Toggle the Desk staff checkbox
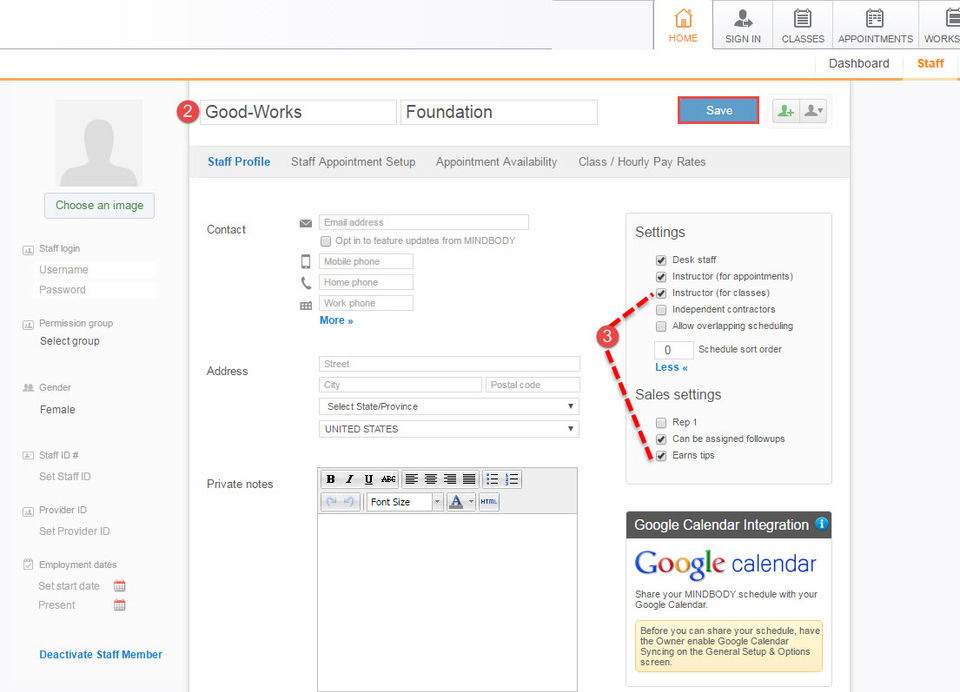The width and height of the screenshot is (960, 692). click(661, 260)
